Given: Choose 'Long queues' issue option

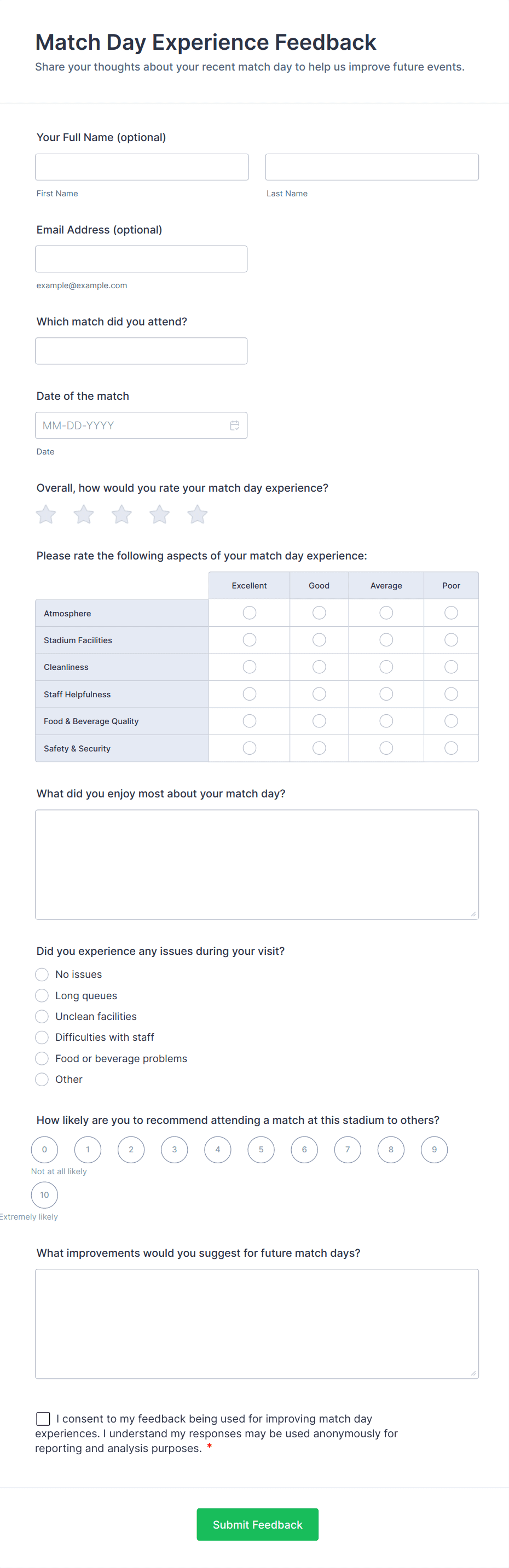Looking at the screenshot, I should click(x=42, y=996).
